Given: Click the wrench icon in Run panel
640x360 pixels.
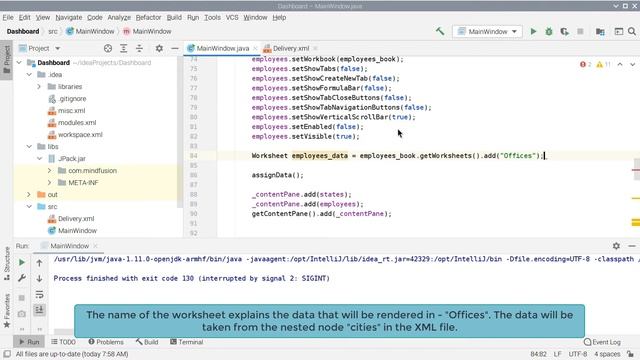Looking at the screenshot, I should 22,278.
